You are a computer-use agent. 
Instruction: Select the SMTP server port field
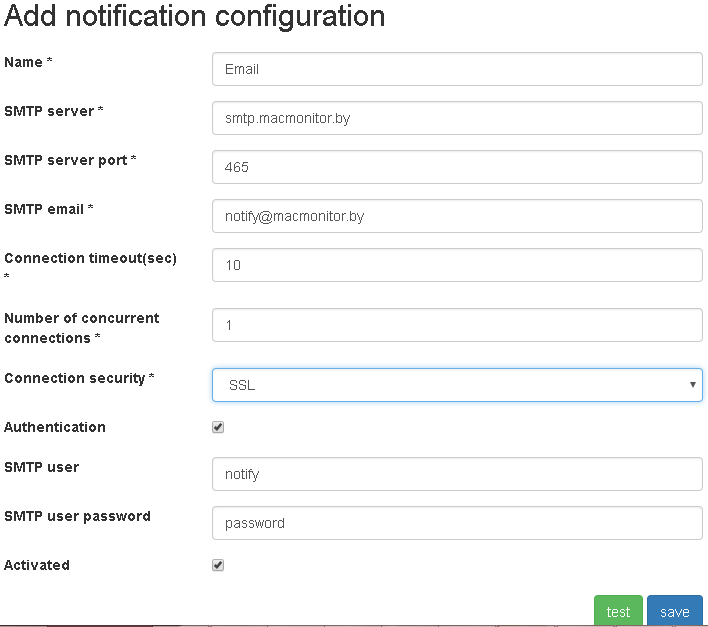pos(457,167)
